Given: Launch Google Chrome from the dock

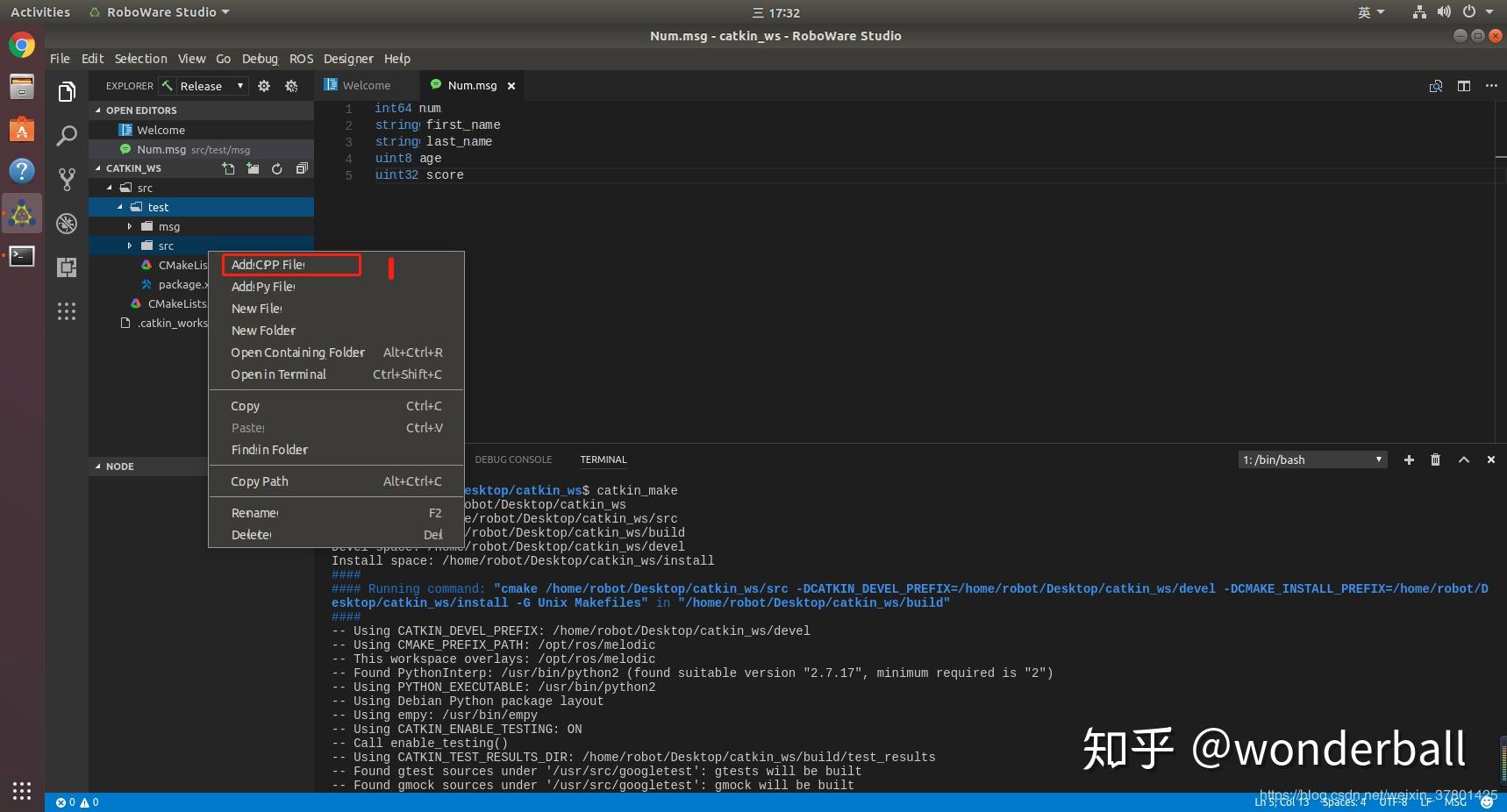Looking at the screenshot, I should click(22, 45).
